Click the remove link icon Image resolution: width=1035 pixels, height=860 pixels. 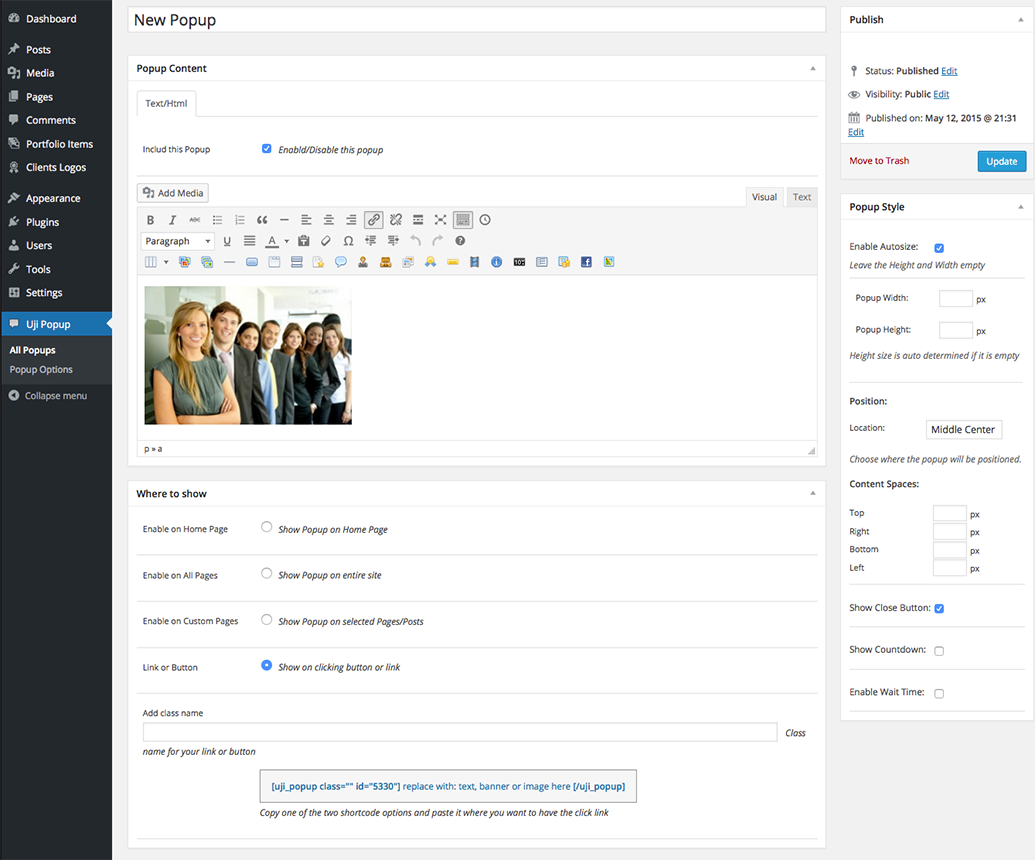(396, 220)
